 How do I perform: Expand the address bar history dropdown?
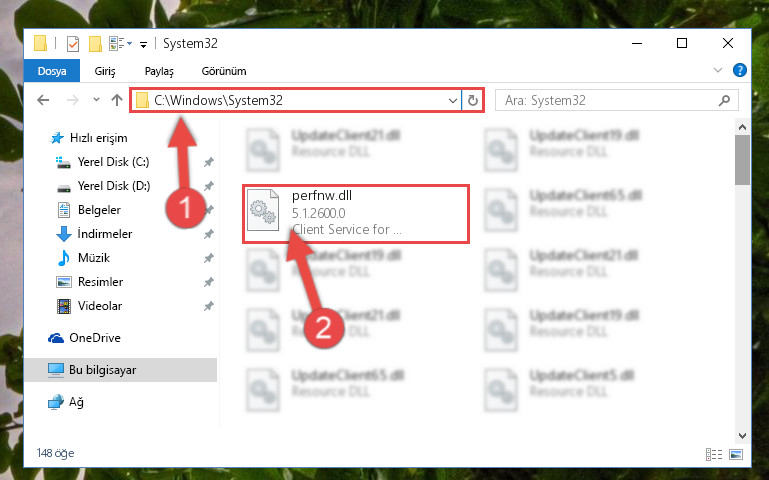coord(452,101)
